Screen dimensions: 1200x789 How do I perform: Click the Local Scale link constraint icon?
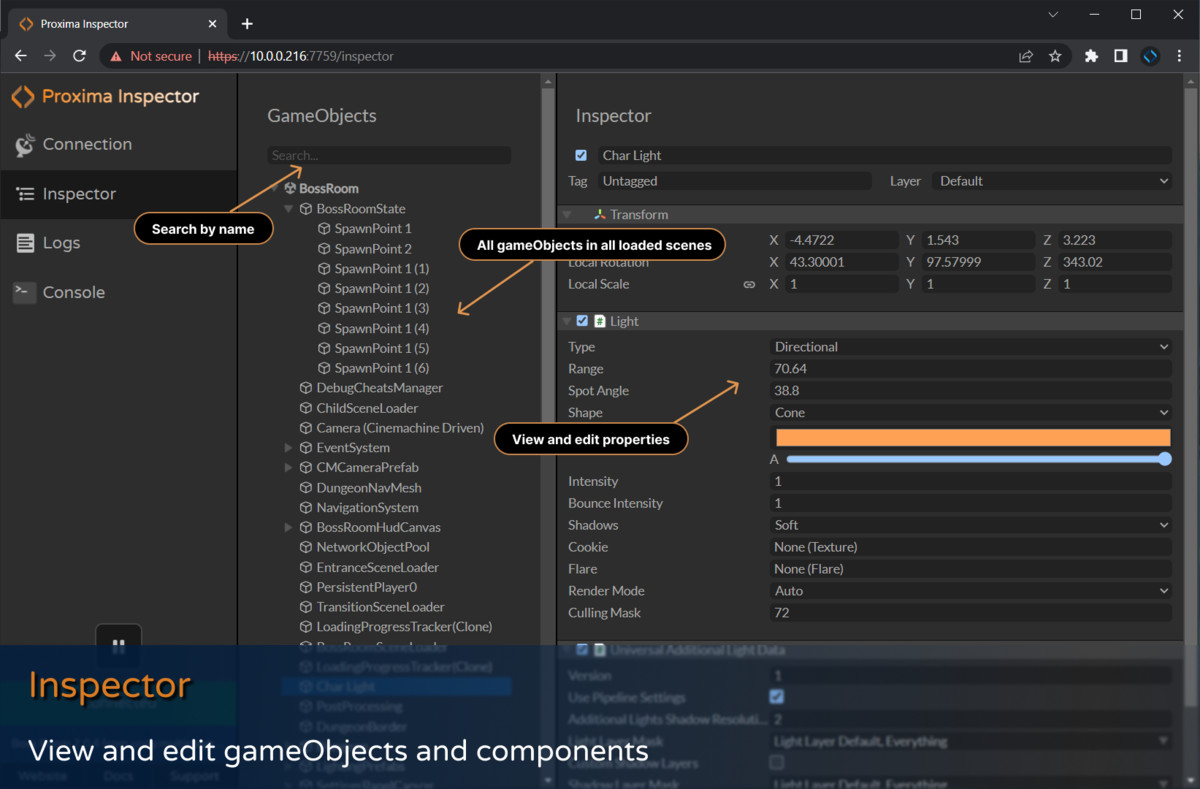[x=749, y=285]
